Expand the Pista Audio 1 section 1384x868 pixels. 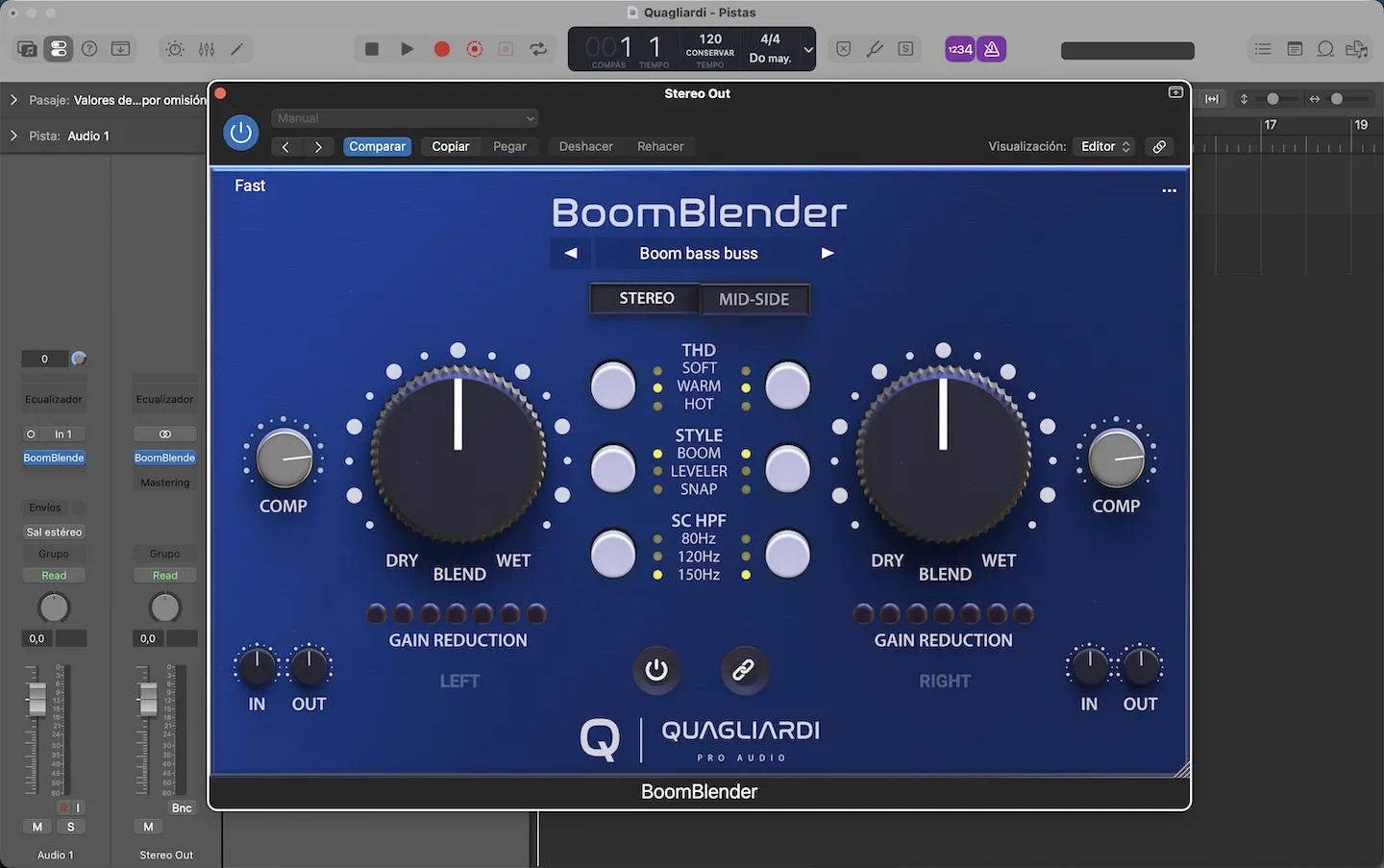coord(13,136)
